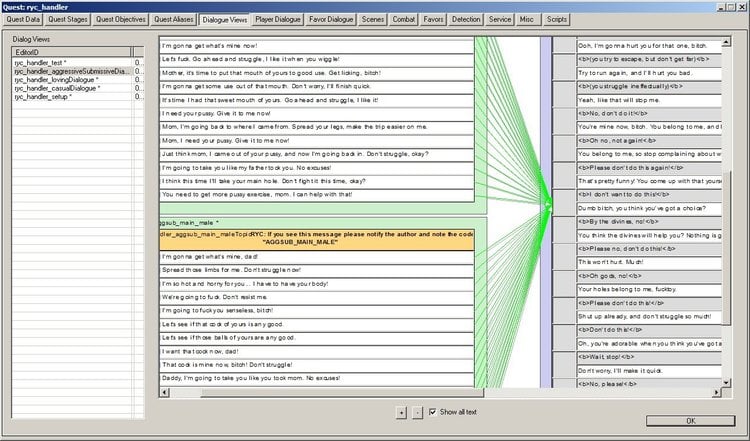Viewport: 750px width, 441px height.
Task: Select ryc_handler_setup dialog view
Action: 72,97
